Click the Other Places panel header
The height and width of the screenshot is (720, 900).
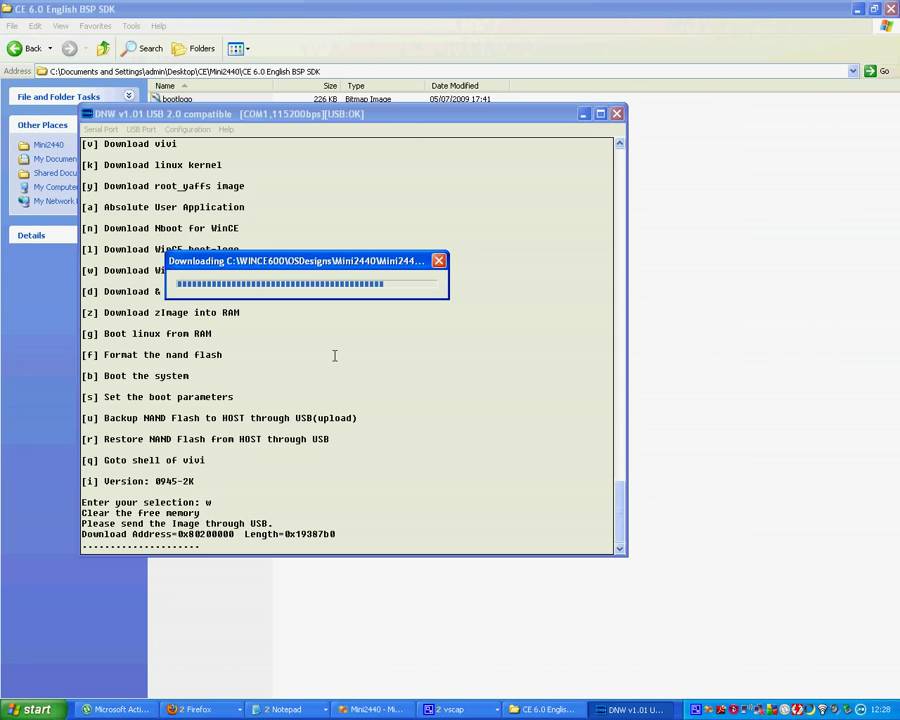(x=43, y=125)
